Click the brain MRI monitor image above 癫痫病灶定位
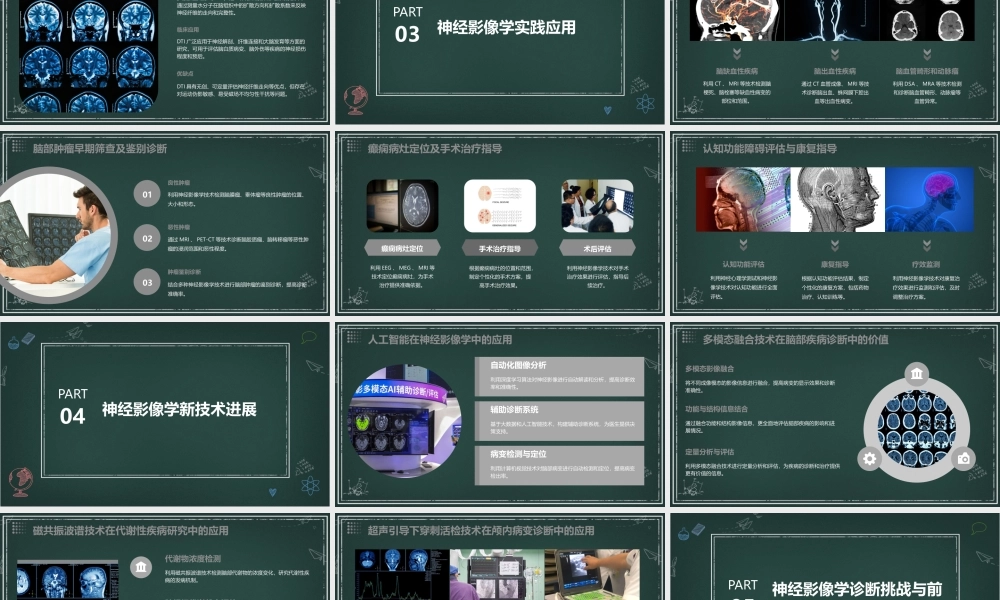The height and width of the screenshot is (600, 1000). click(402, 205)
